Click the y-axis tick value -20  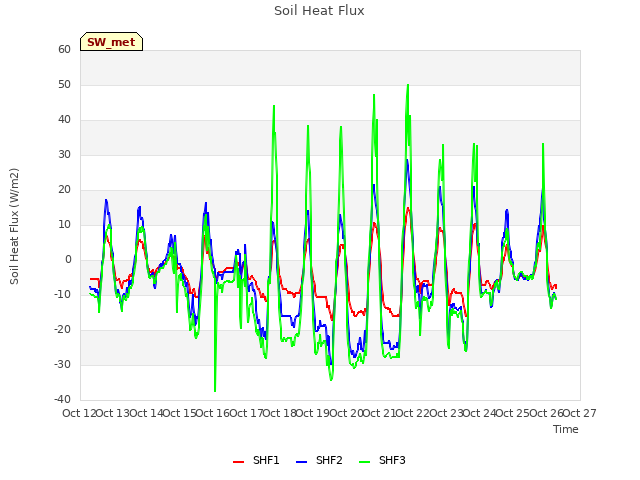coord(63,329)
